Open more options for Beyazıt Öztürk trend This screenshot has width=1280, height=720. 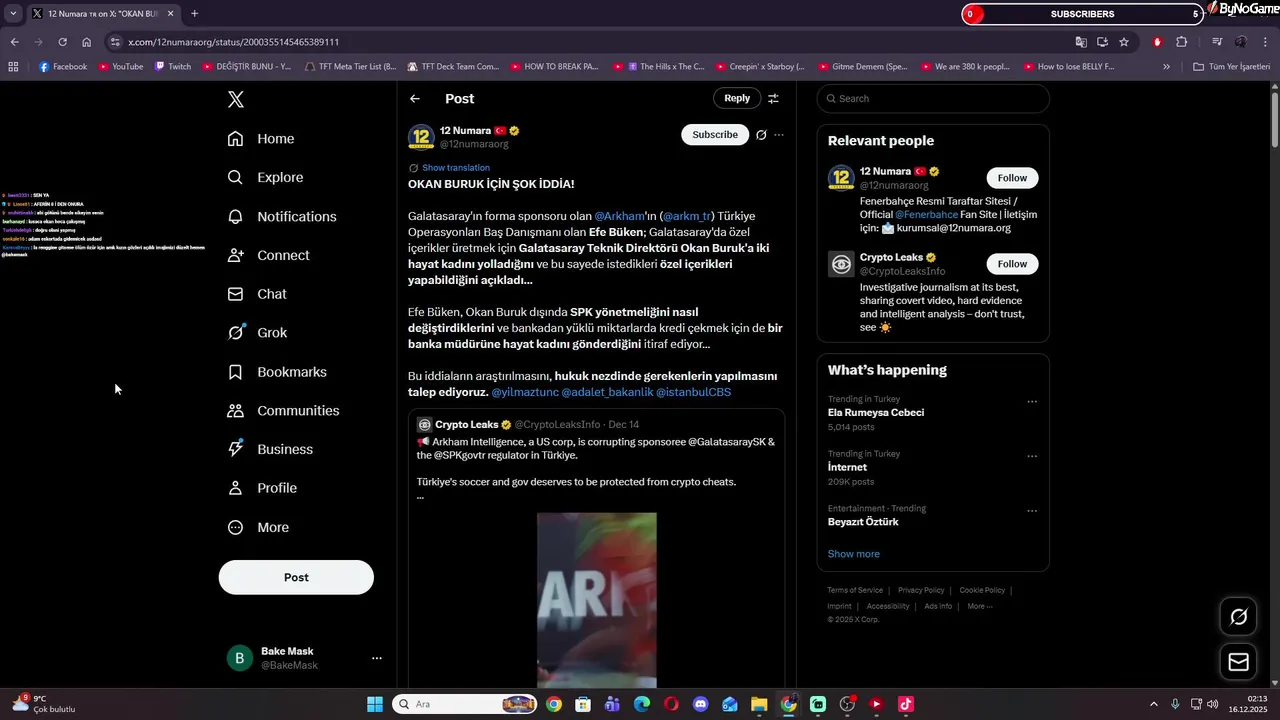1032,511
